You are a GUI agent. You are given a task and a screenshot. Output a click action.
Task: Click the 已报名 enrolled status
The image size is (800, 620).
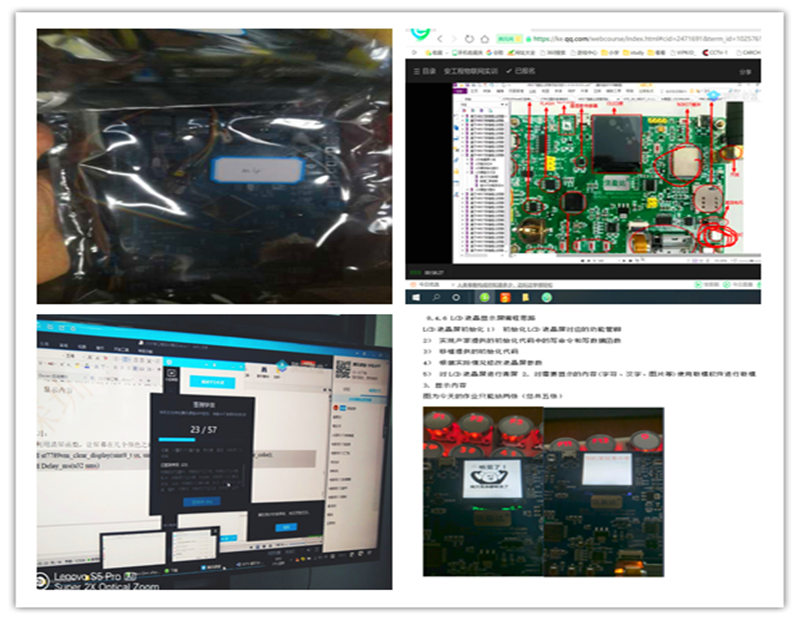click(x=521, y=71)
